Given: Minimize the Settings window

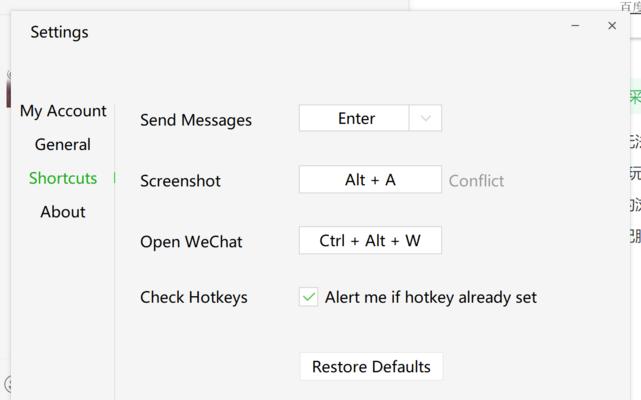Looking at the screenshot, I should pyautogui.click(x=575, y=26).
